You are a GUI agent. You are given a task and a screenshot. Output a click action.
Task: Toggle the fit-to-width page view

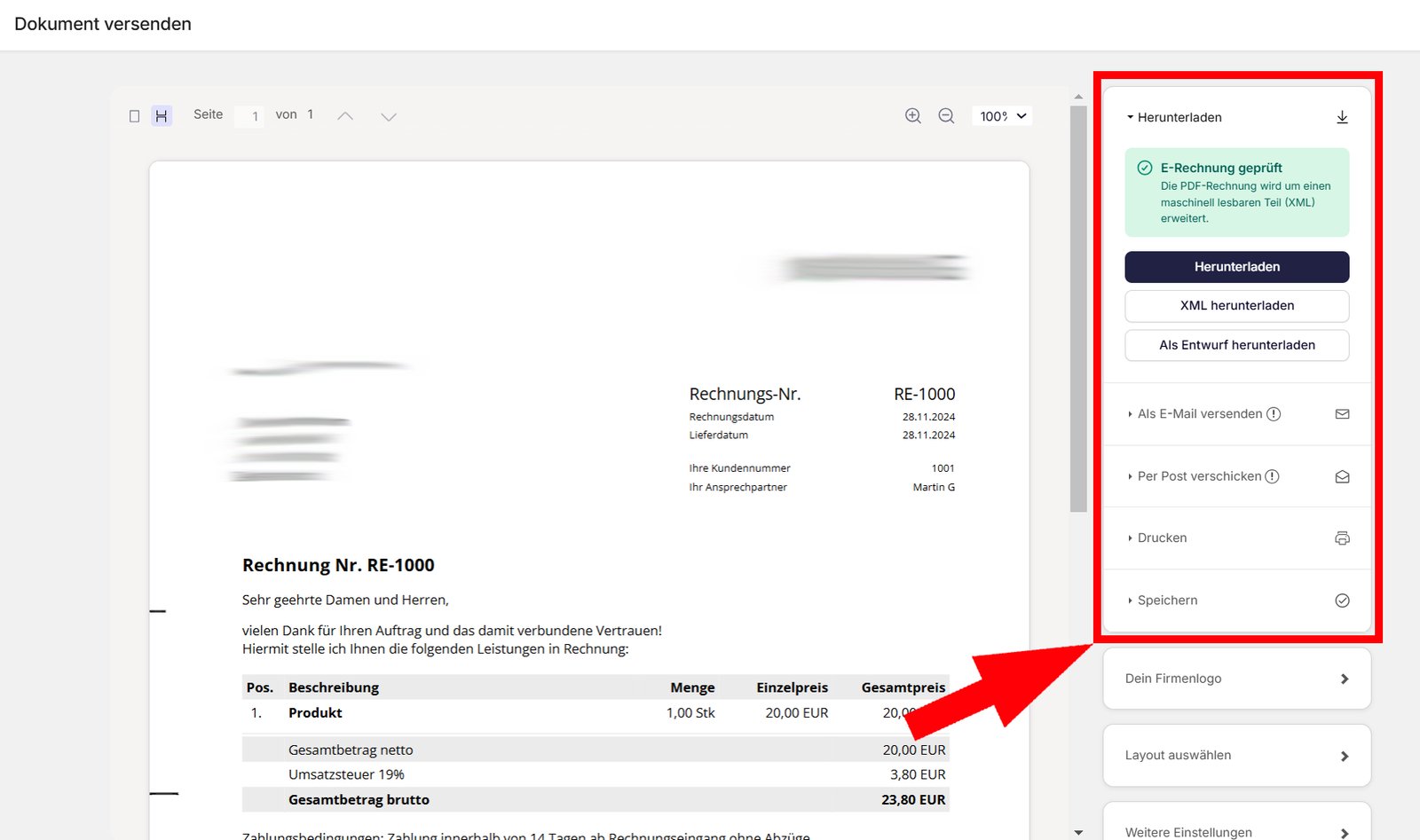[x=162, y=115]
